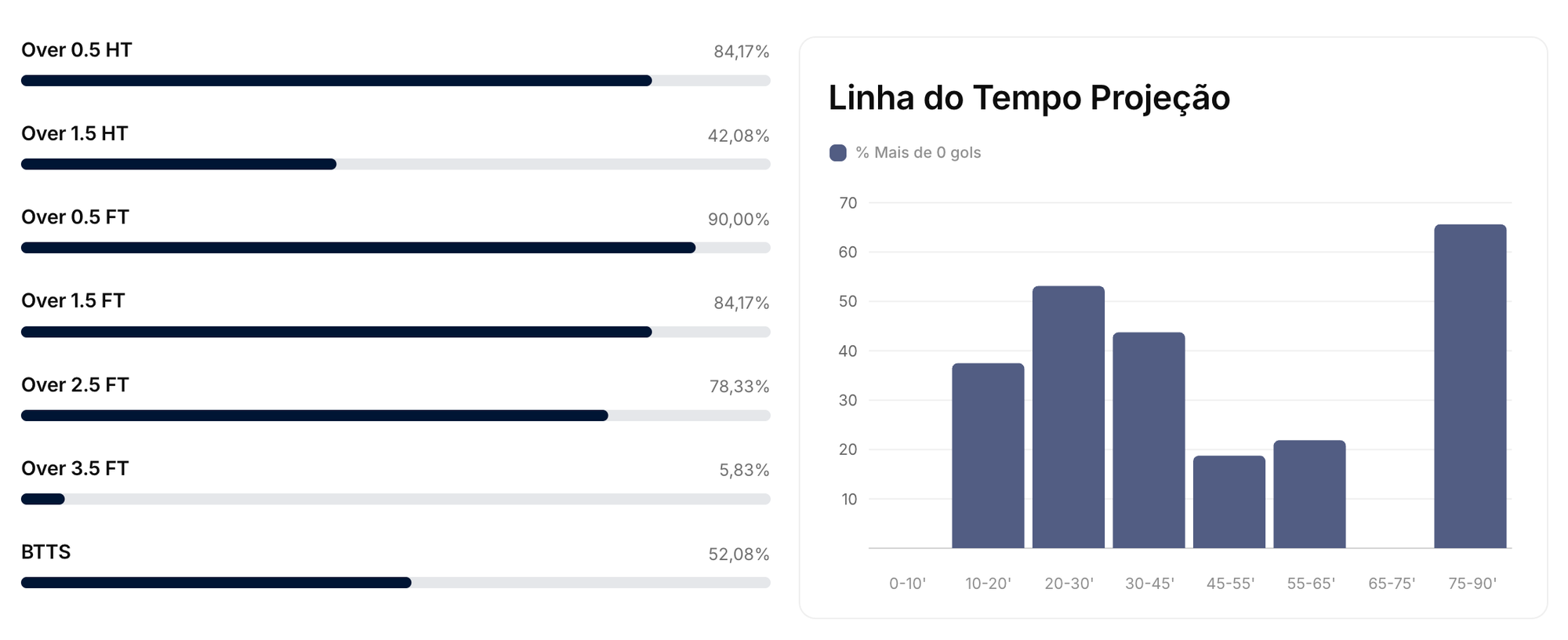
Task: Select the 30-45' chart bar
Action: pyautogui.click(x=1149, y=440)
